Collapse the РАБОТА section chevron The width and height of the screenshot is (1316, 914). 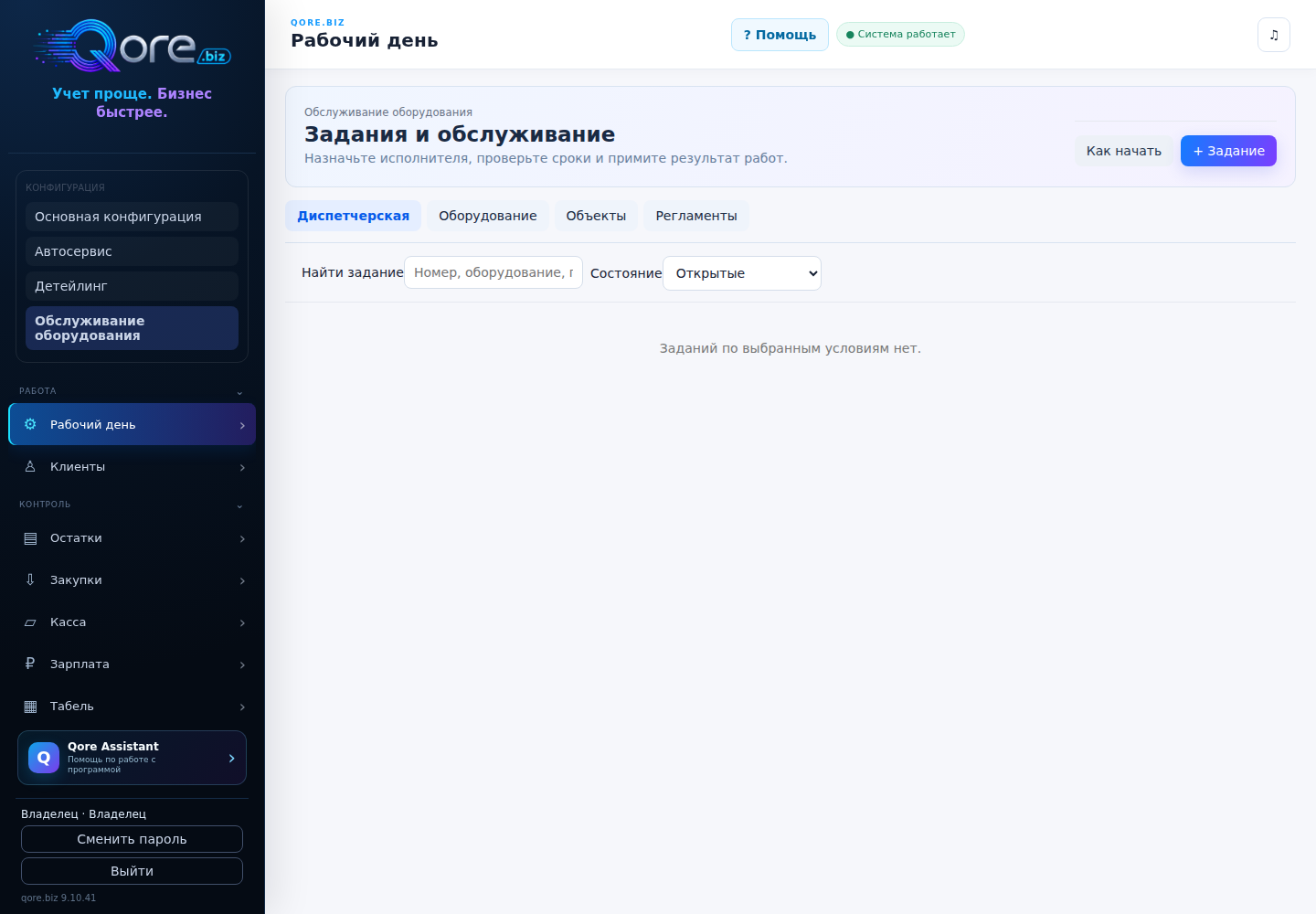pos(239,392)
